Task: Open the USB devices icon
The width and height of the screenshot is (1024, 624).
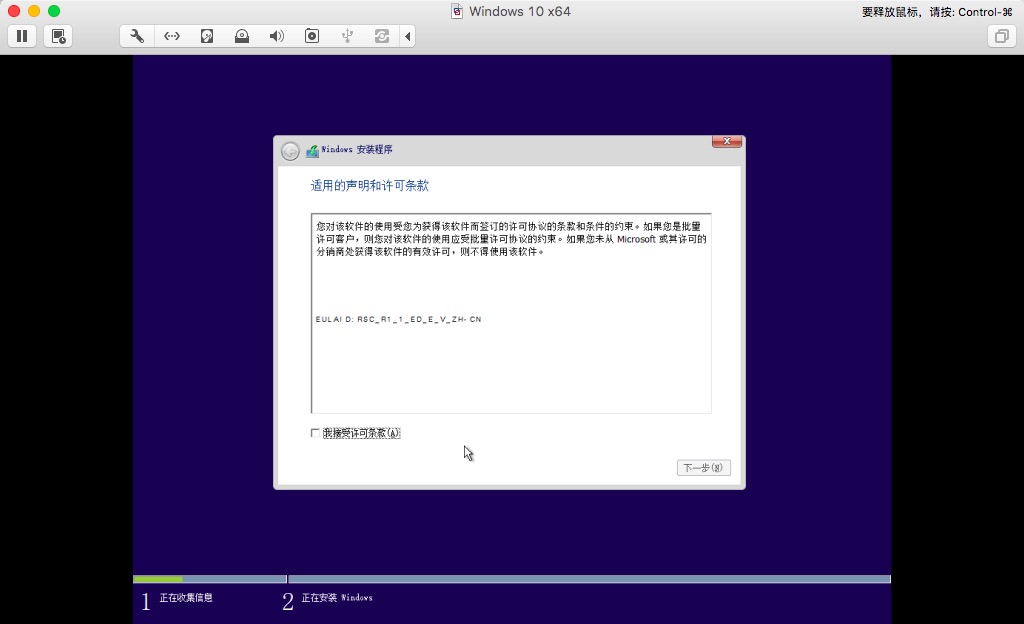Action: [x=347, y=36]
